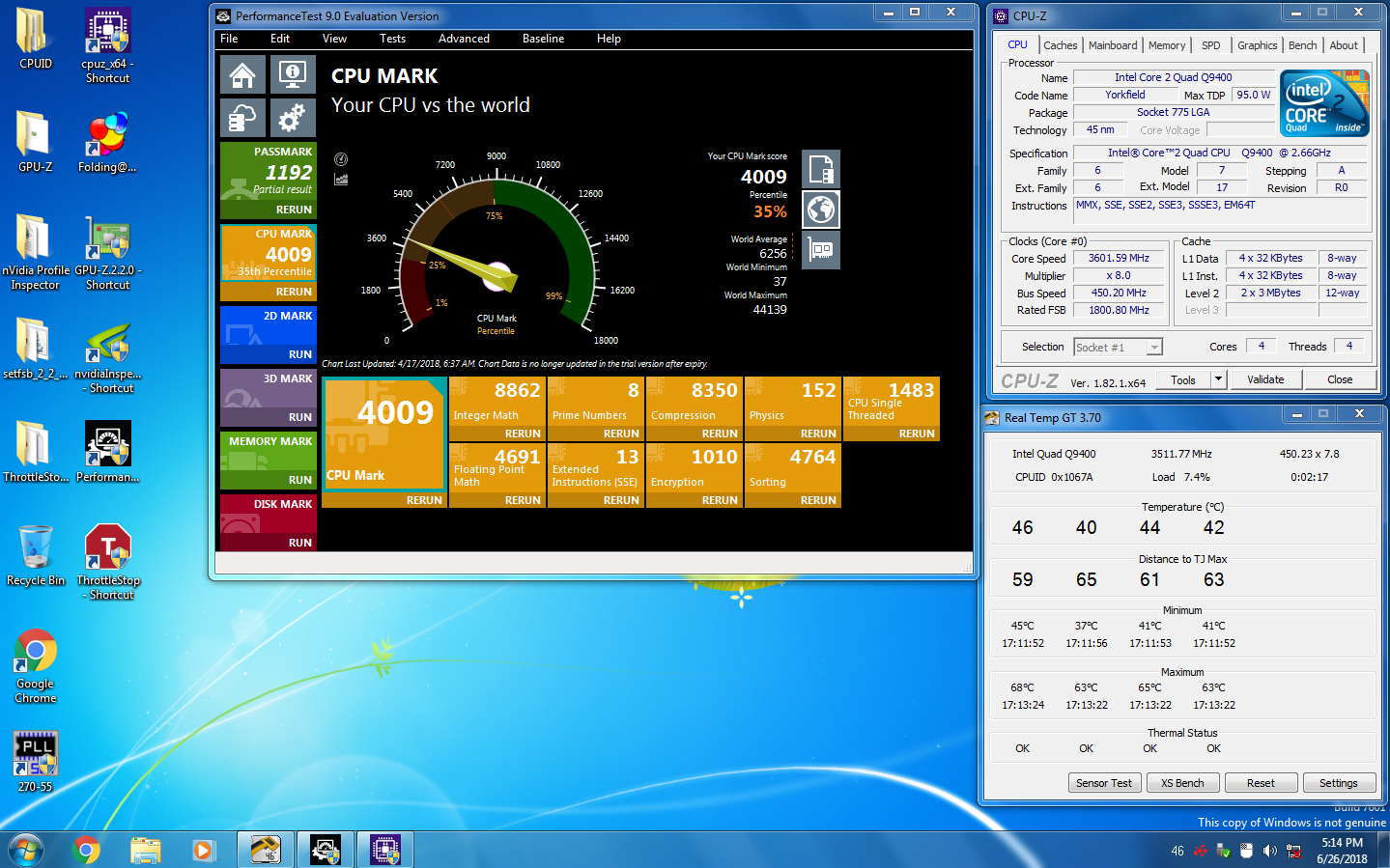Open the GPU-Z folder on desktop

coord(35,141)
